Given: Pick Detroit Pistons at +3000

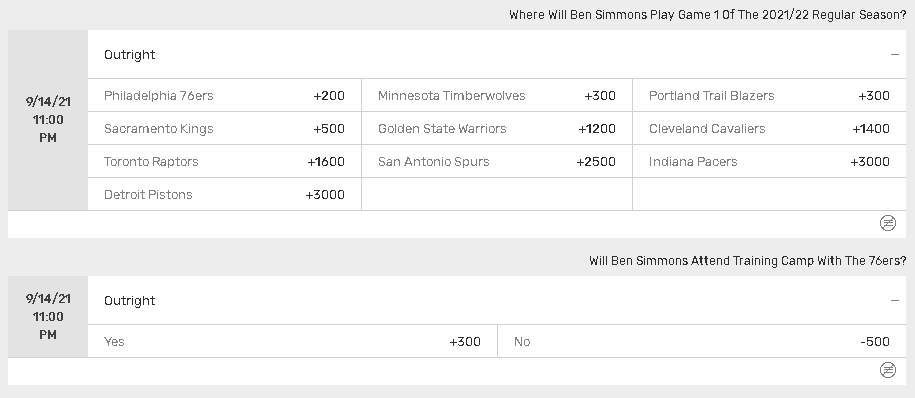Looking at the screenshot, I should click(225, 194).
